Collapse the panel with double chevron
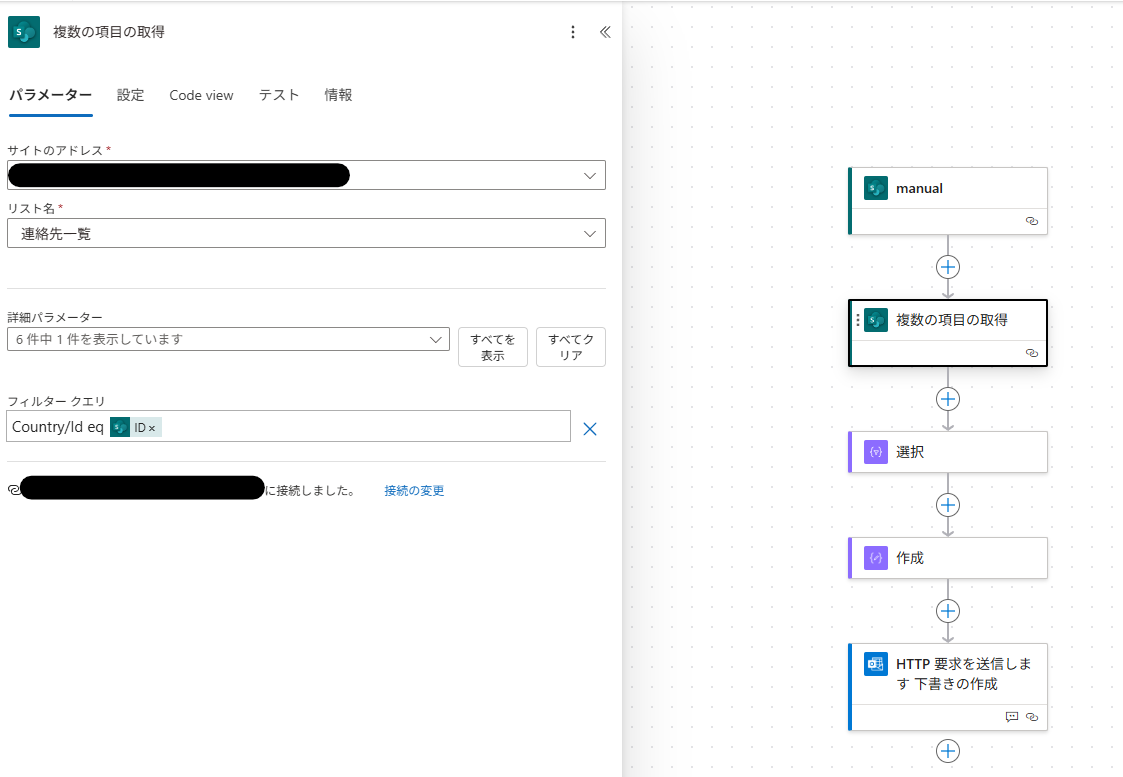The image size is (1123, 777). pyautogui.click(x=605, y=32)
